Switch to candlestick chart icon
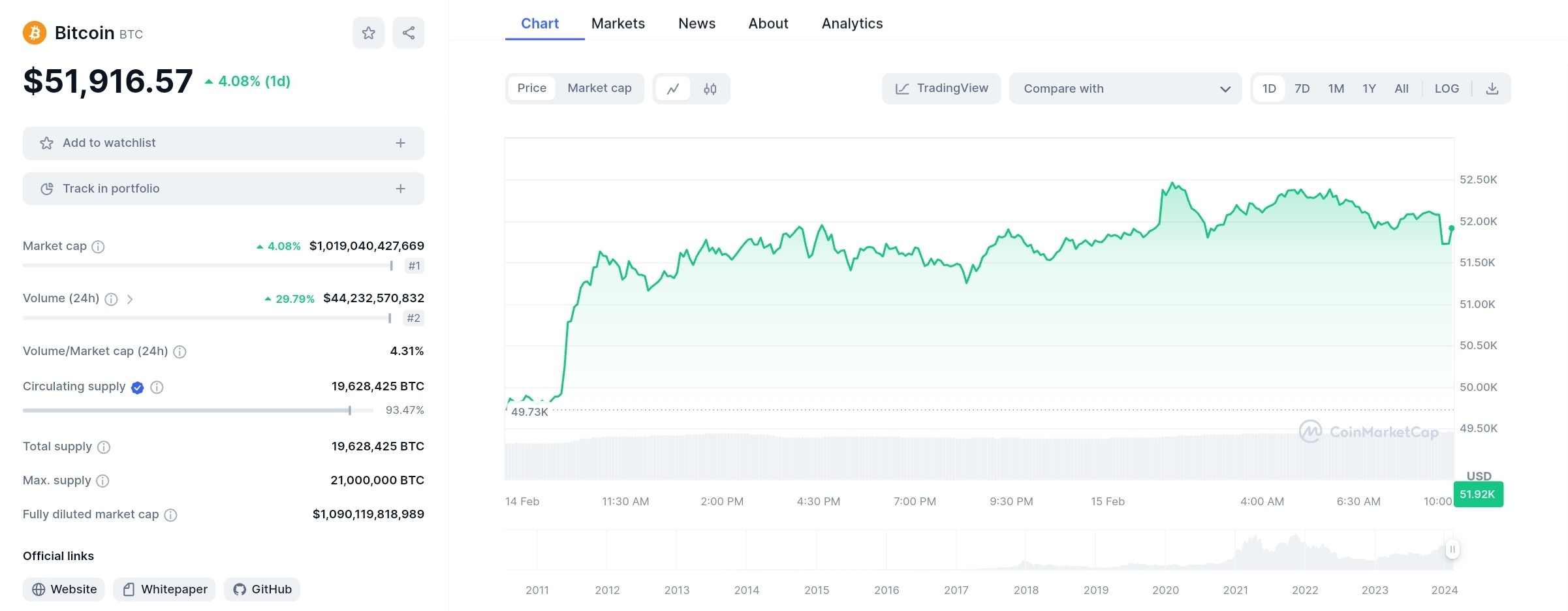 point(710,89)
